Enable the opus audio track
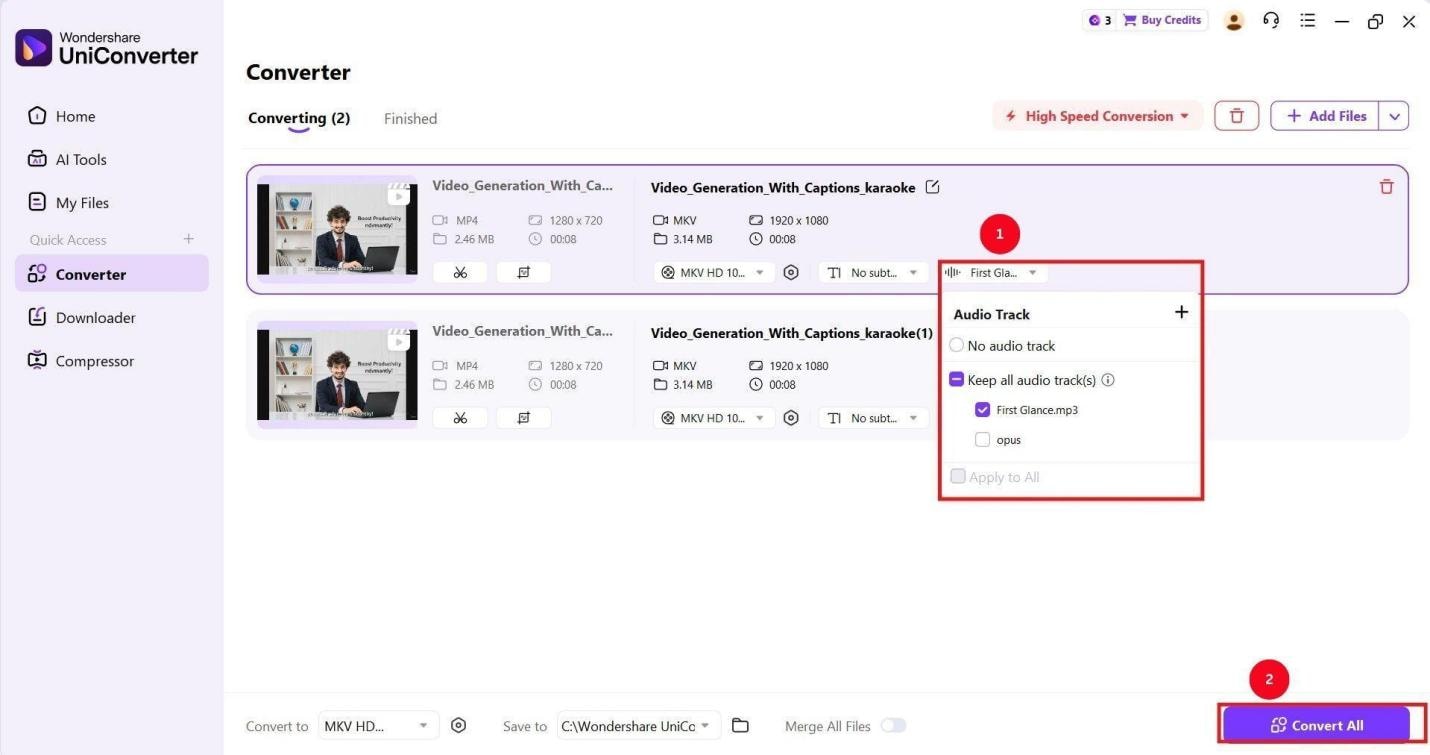 [x=982, y=439]
